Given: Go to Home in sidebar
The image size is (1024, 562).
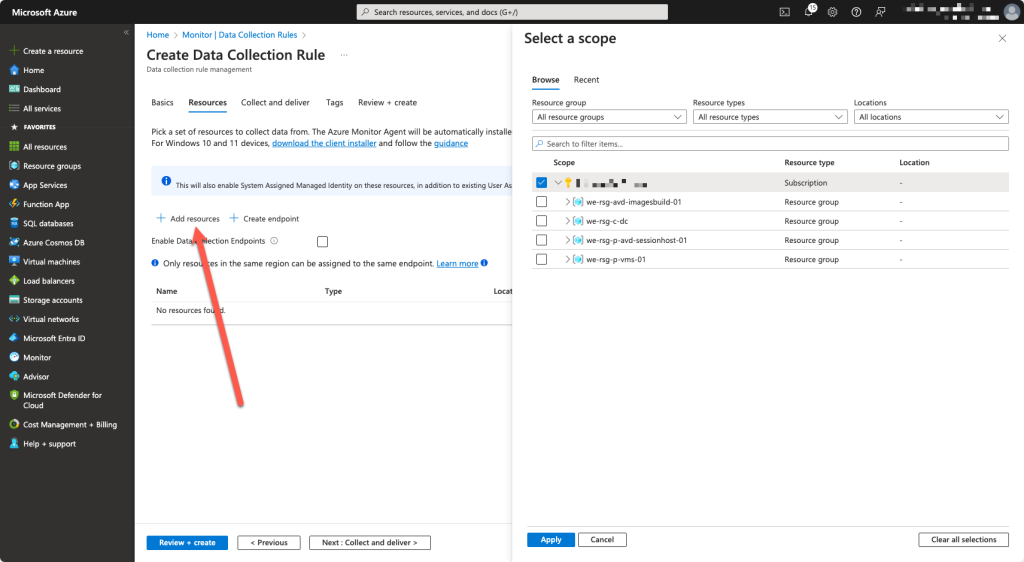Looking at the screenshot, I should pyautogui.click(x=33, y=70).
